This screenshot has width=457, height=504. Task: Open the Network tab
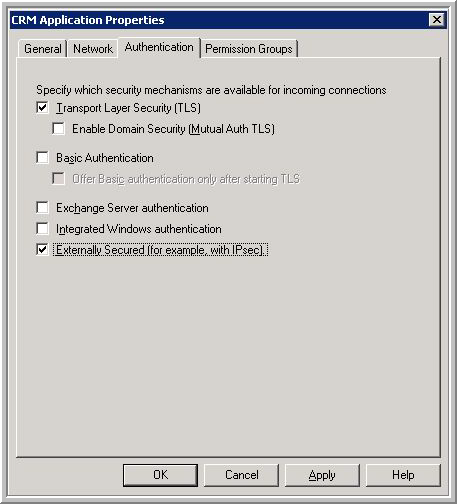click(x=93, y=49)
